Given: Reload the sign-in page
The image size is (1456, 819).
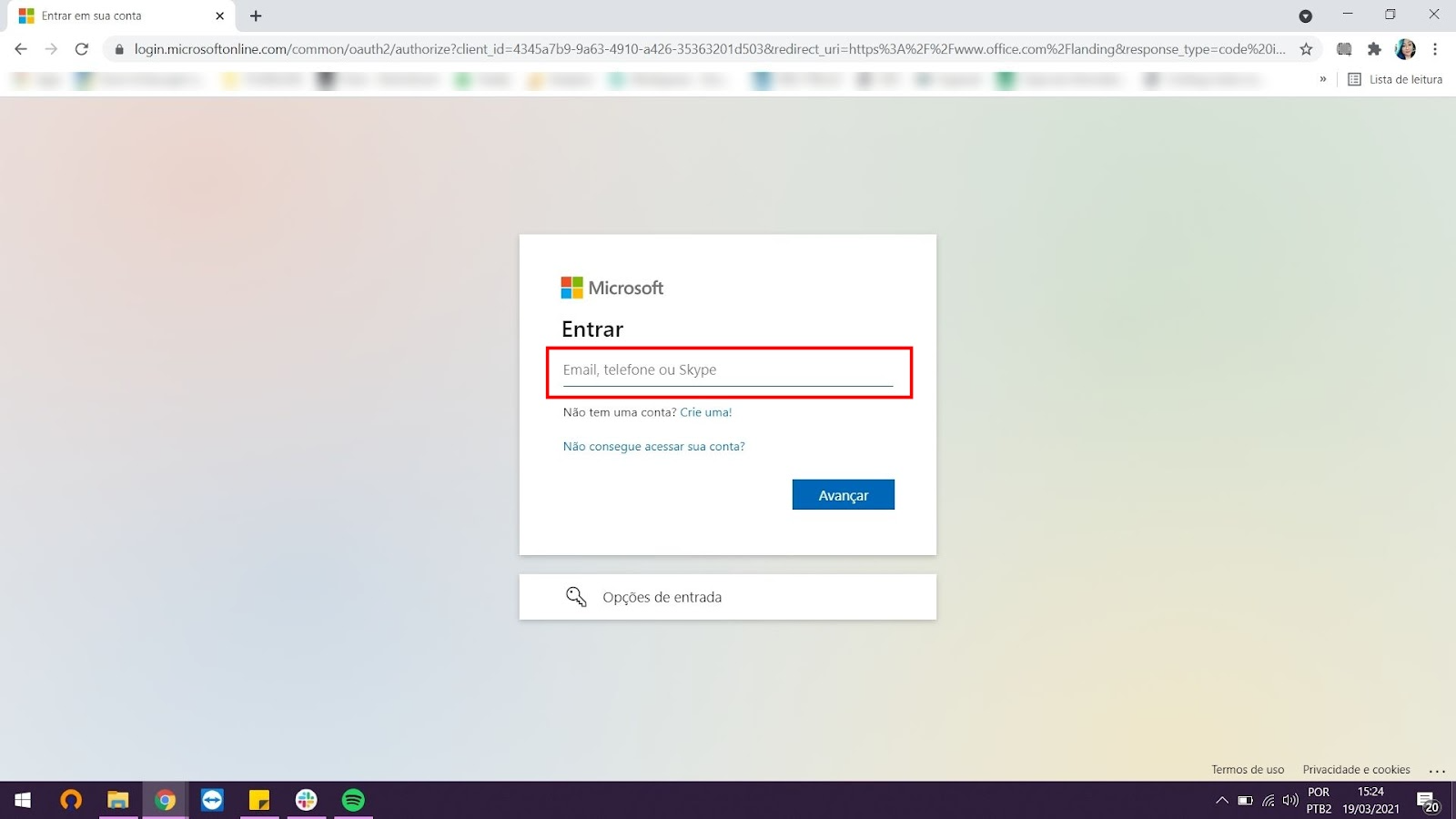Looking at the screenshot, I should (x=82, y=49).
